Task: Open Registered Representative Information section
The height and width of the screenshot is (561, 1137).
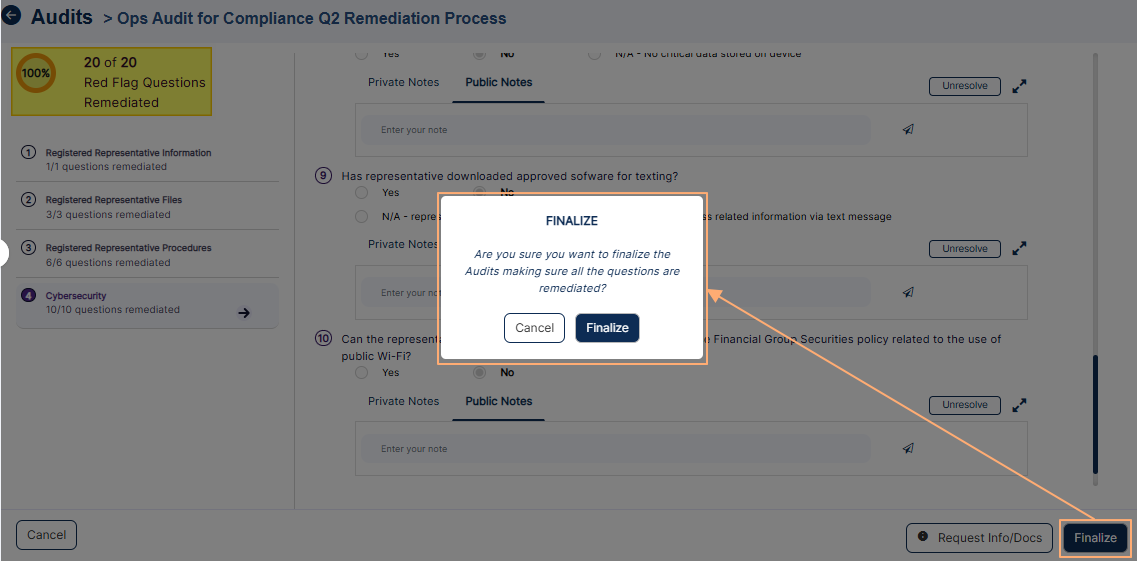Action: coord(128,153)
